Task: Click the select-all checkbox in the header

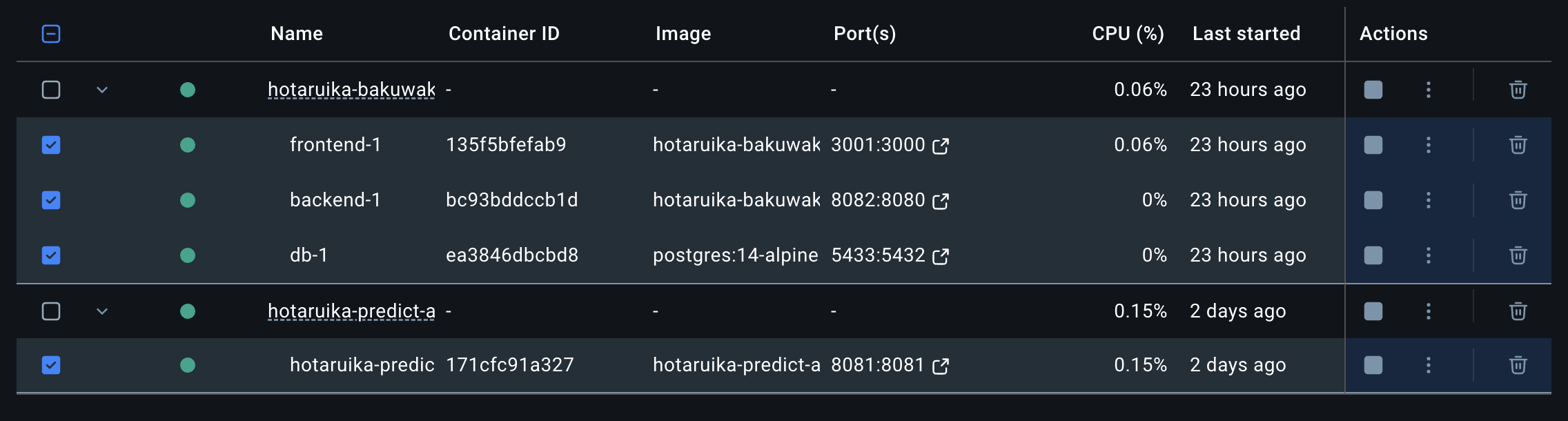Action: click(x=51, y=33)
